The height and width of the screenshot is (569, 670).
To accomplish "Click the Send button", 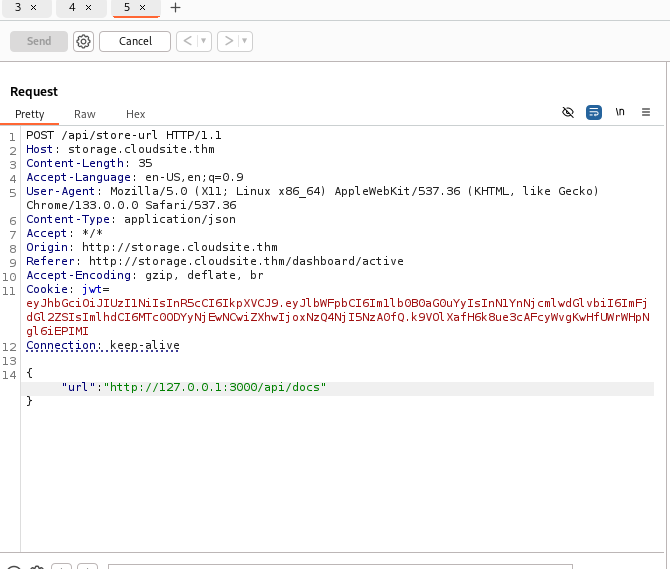I will point(39,41).
